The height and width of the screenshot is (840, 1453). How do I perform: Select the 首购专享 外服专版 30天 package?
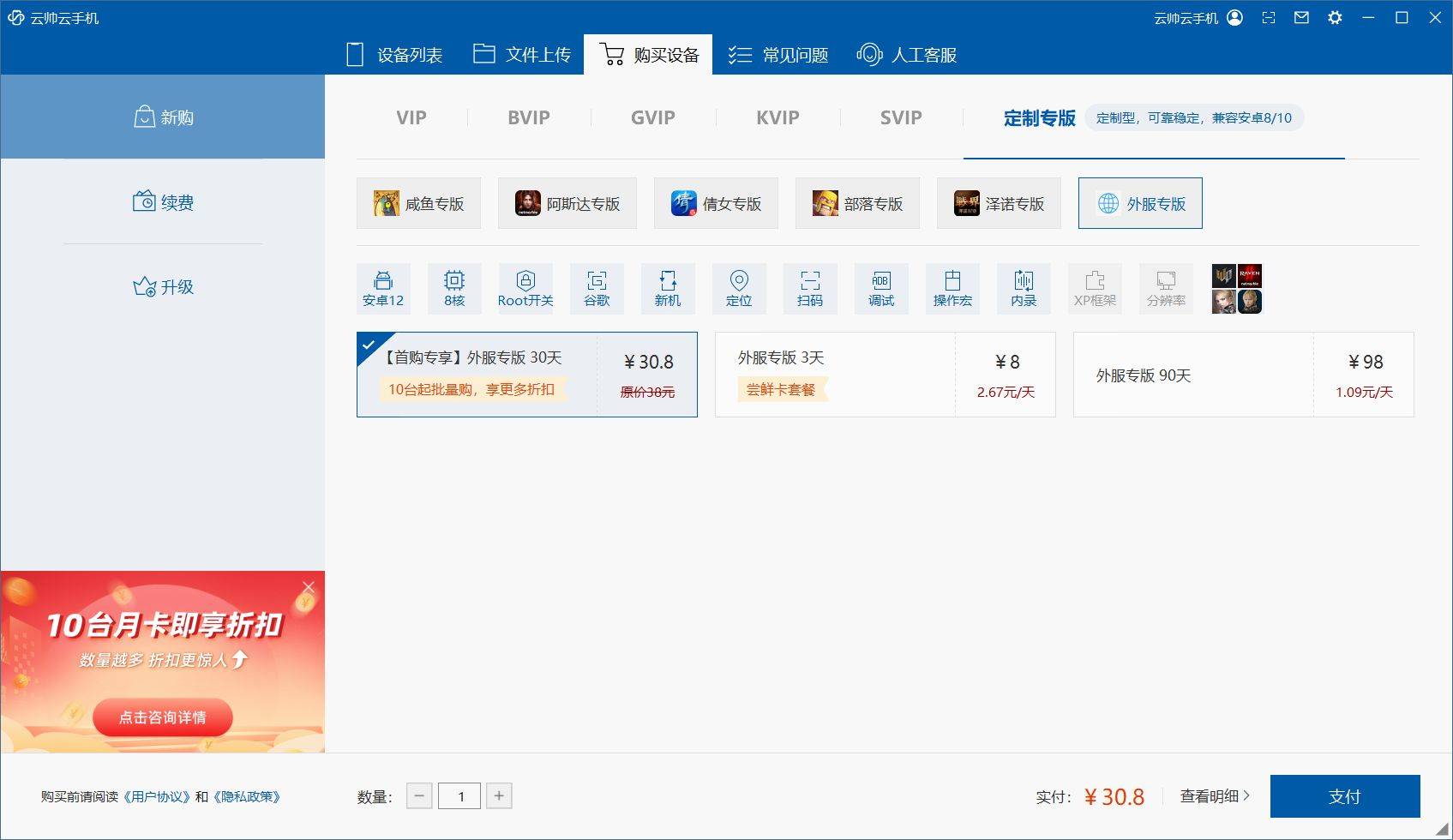(x=526, y=375)
